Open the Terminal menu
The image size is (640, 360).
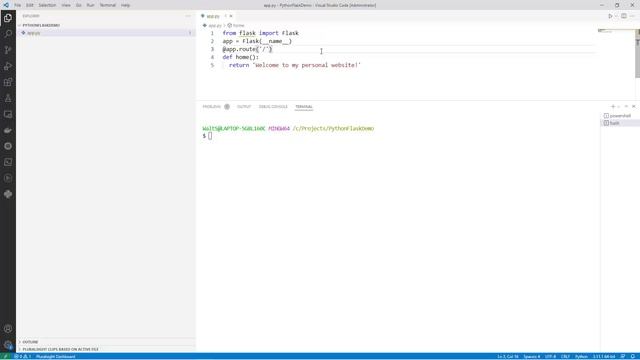tap(108, 5)
